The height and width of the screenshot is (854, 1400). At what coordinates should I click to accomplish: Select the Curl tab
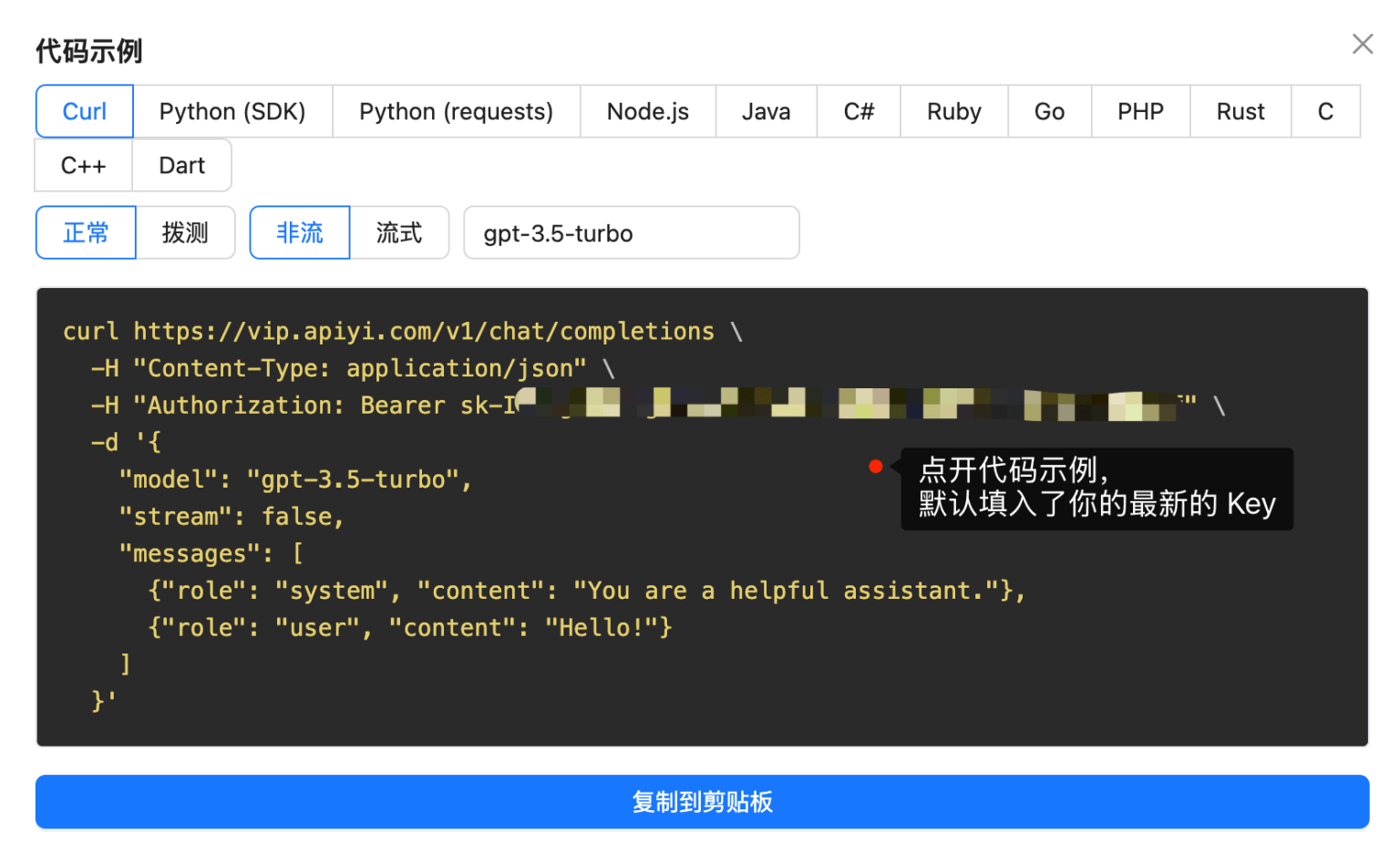coord(84,111)
